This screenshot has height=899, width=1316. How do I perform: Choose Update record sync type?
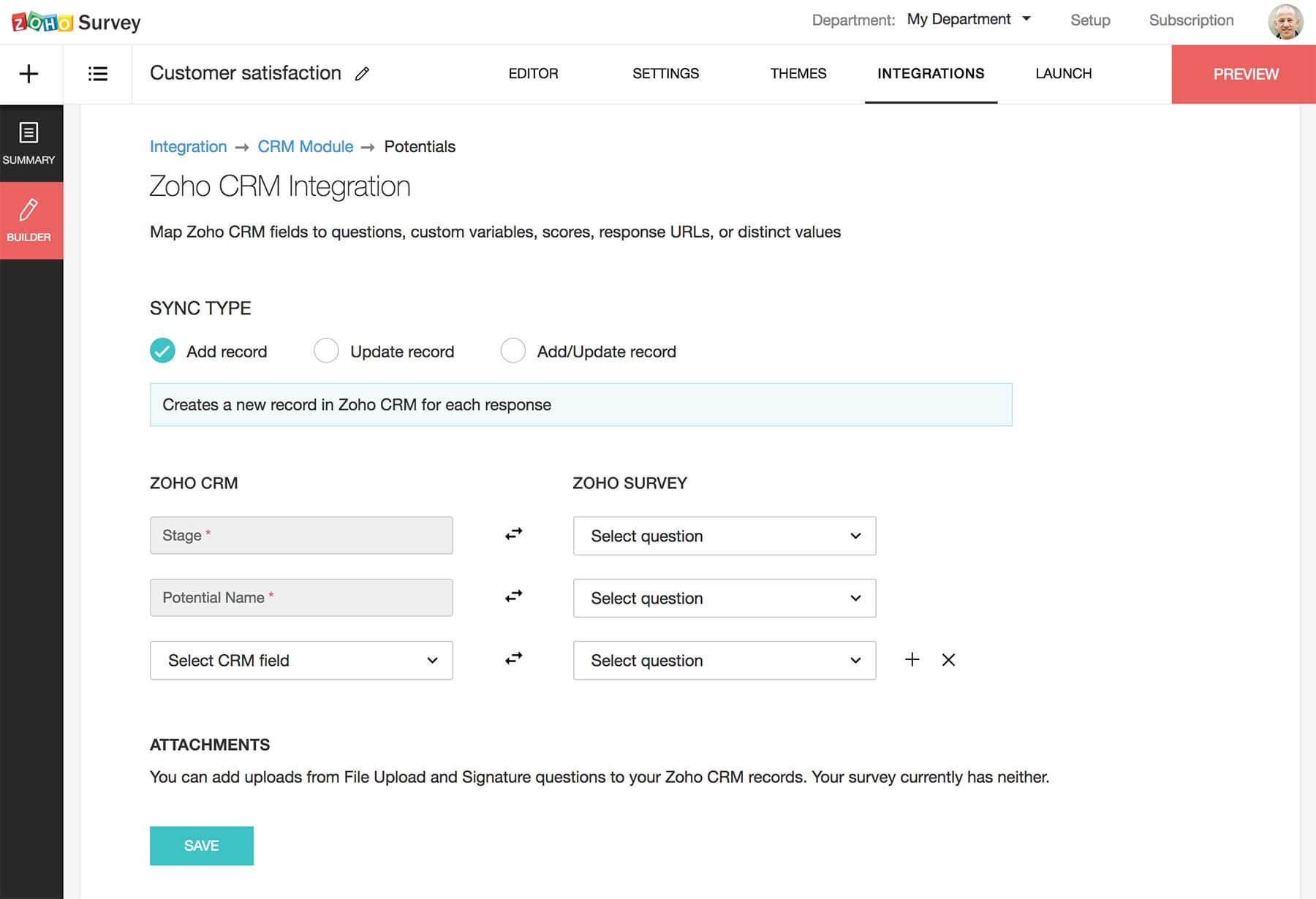(326, 351)
